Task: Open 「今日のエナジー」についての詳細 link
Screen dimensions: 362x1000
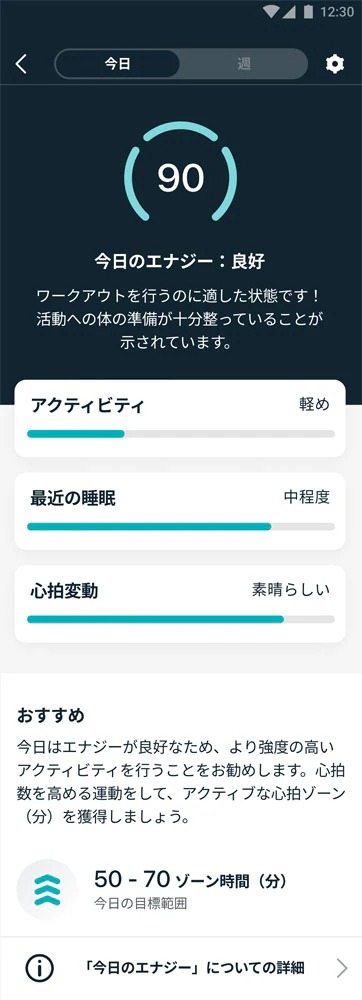Action: tap(181, 968)
